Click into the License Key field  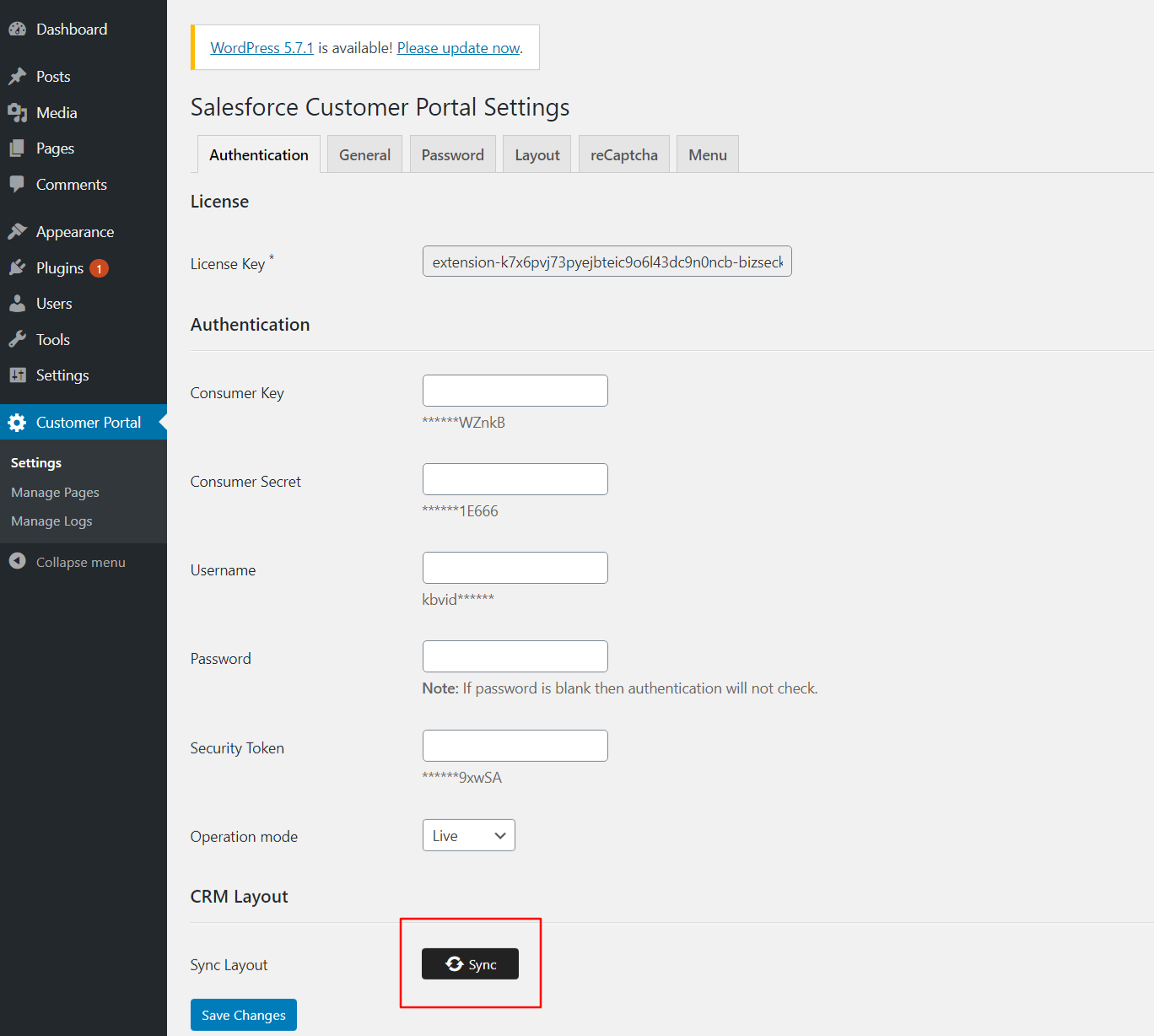(607, 262)
